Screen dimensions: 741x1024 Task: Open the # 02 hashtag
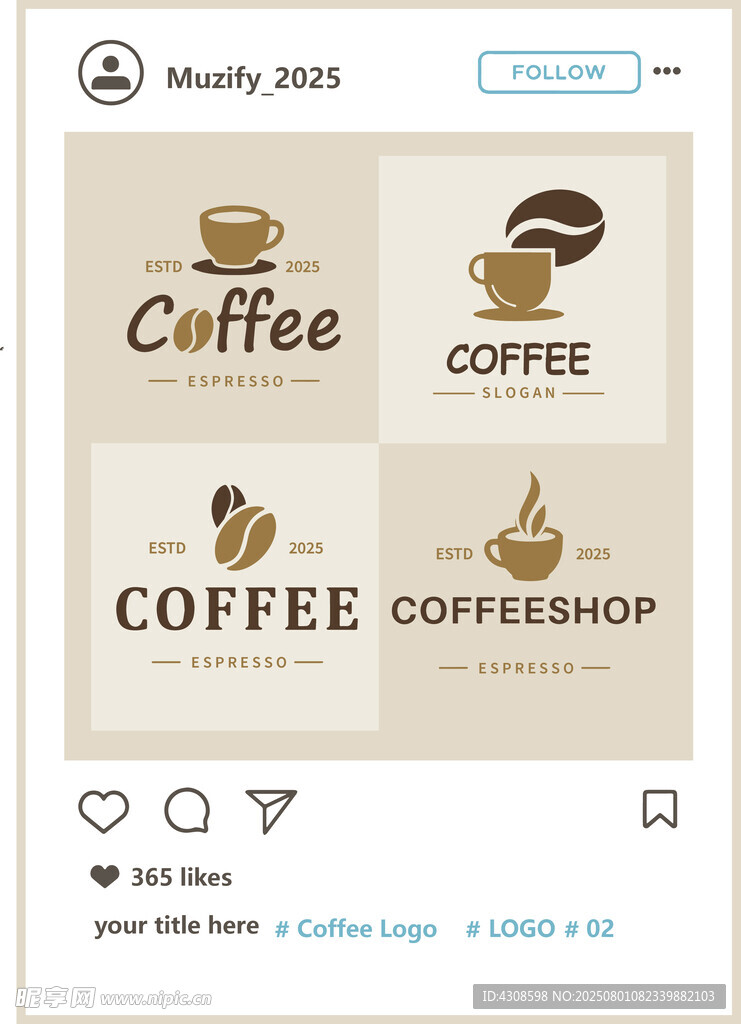590,929
